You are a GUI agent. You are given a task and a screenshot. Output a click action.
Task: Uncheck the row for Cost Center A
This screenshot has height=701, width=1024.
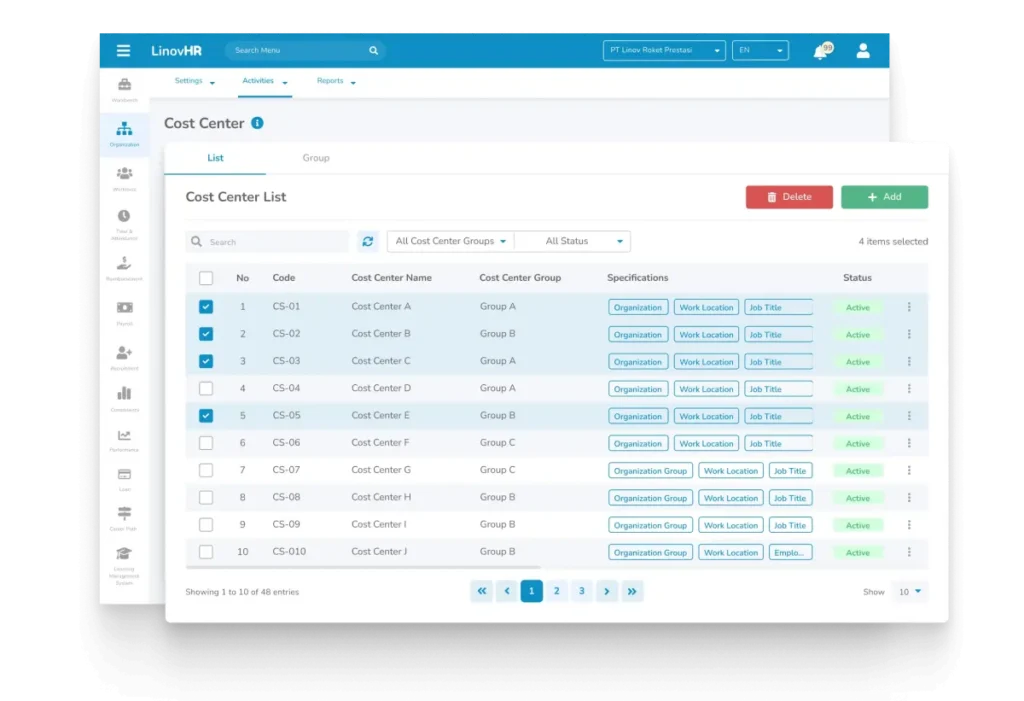[x=206, y=306]
